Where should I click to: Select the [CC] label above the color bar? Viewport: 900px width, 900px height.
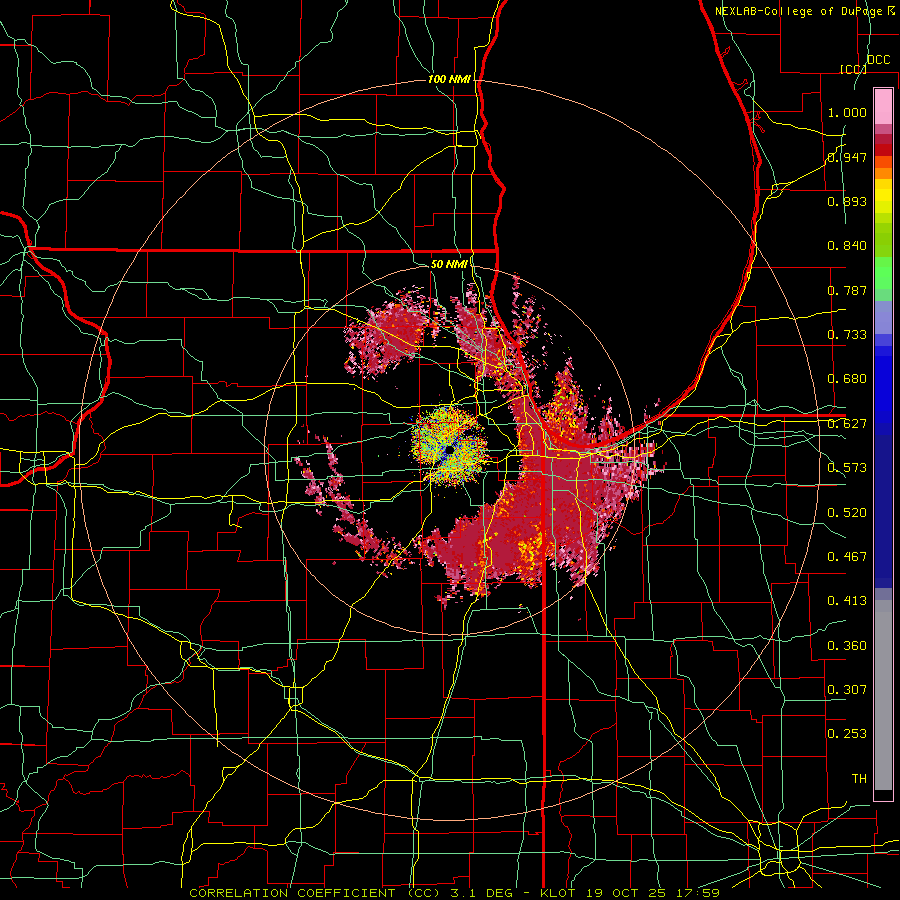tap(853, 69)
